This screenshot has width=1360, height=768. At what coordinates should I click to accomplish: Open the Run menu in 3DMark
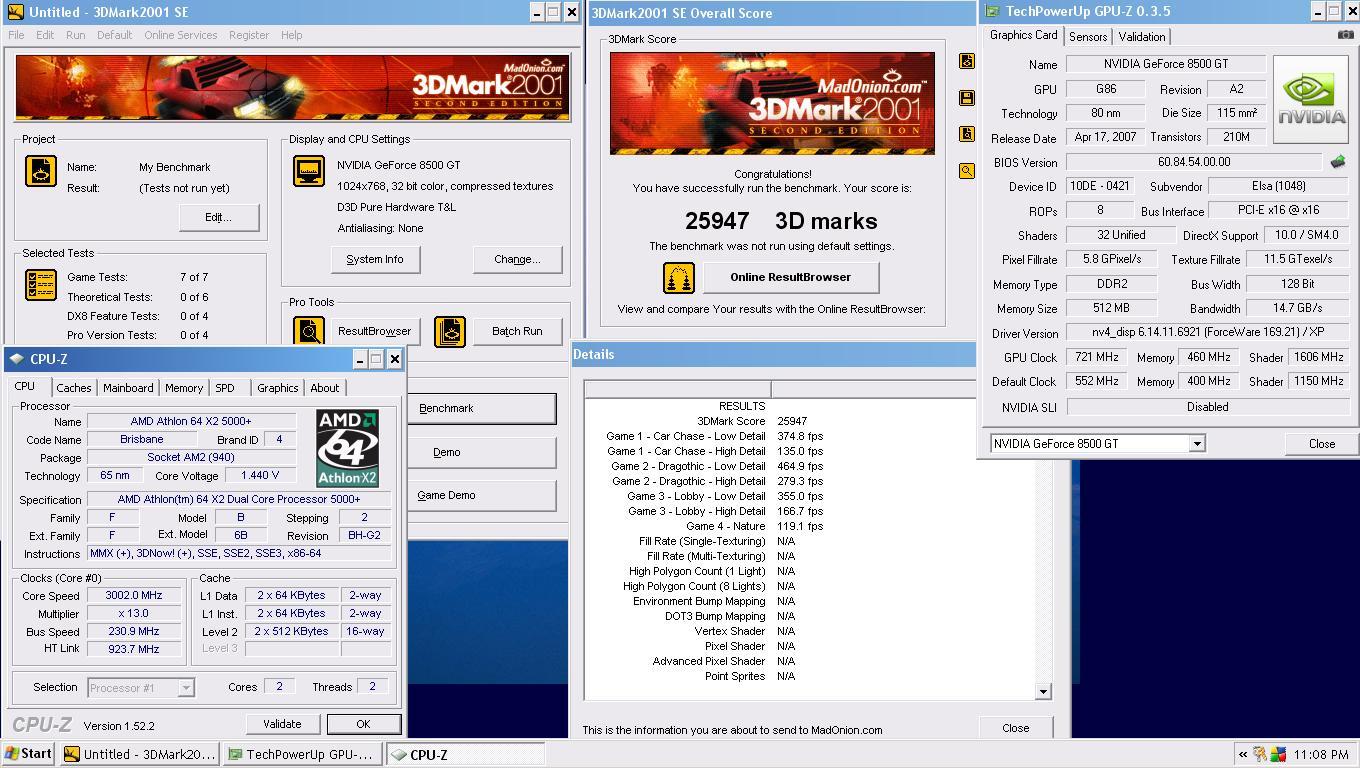(x=75, y=35)
